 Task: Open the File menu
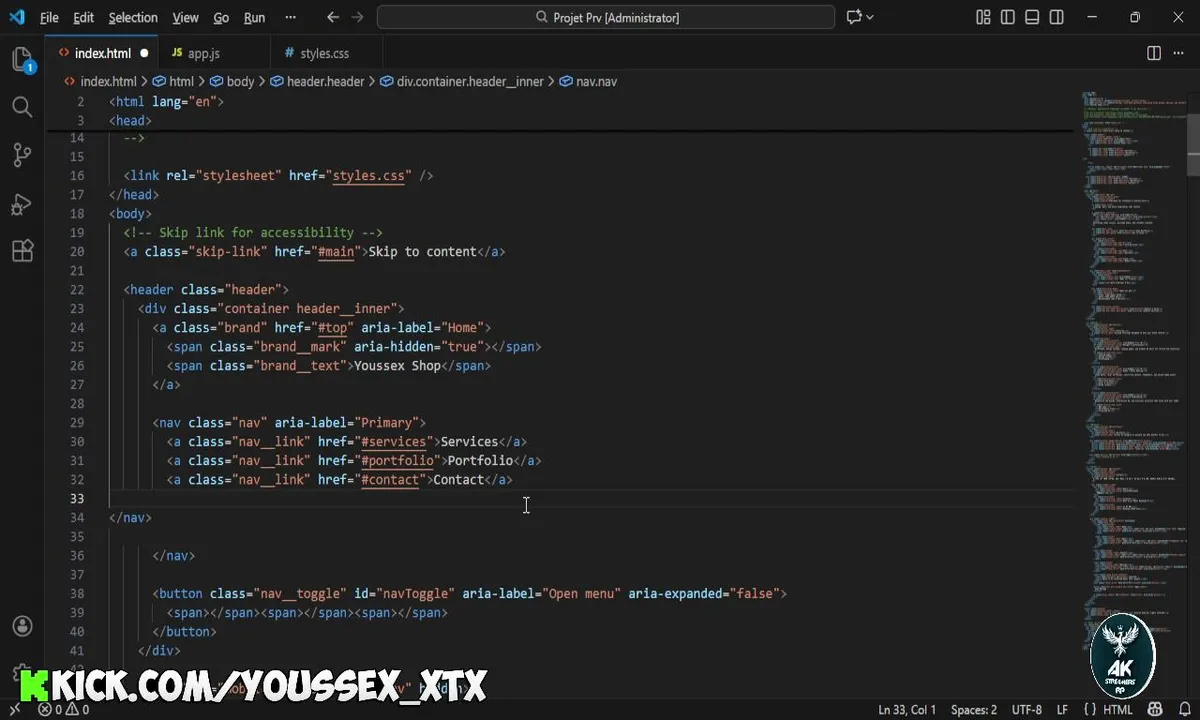(x=49, y=17)
